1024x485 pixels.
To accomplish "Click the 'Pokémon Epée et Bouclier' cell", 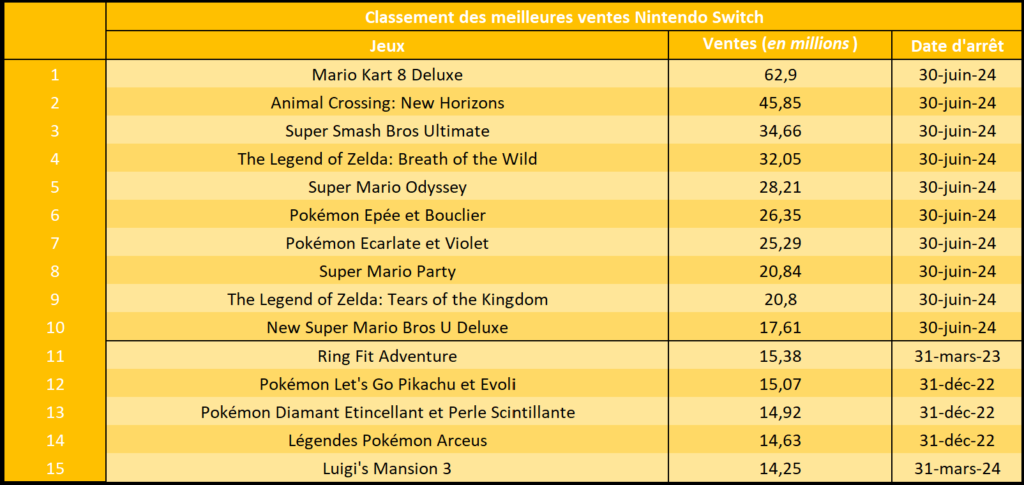I will pyautogui.click(x=387, y=215).
